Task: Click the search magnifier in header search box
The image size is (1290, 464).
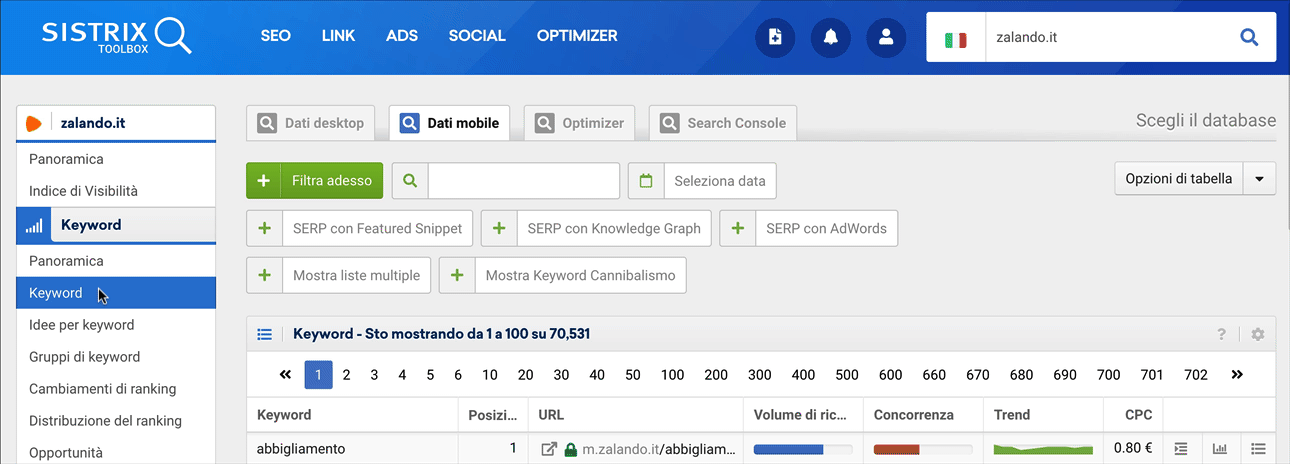Action: [x=1249, y=37]
